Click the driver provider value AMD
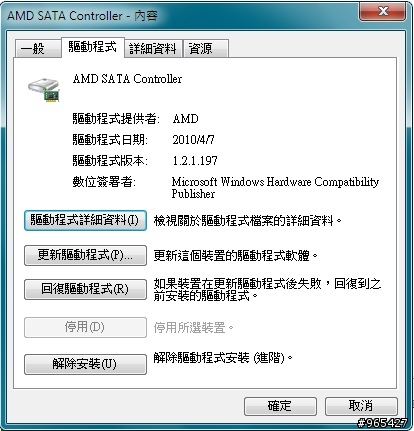 click(x=186, y=119)
